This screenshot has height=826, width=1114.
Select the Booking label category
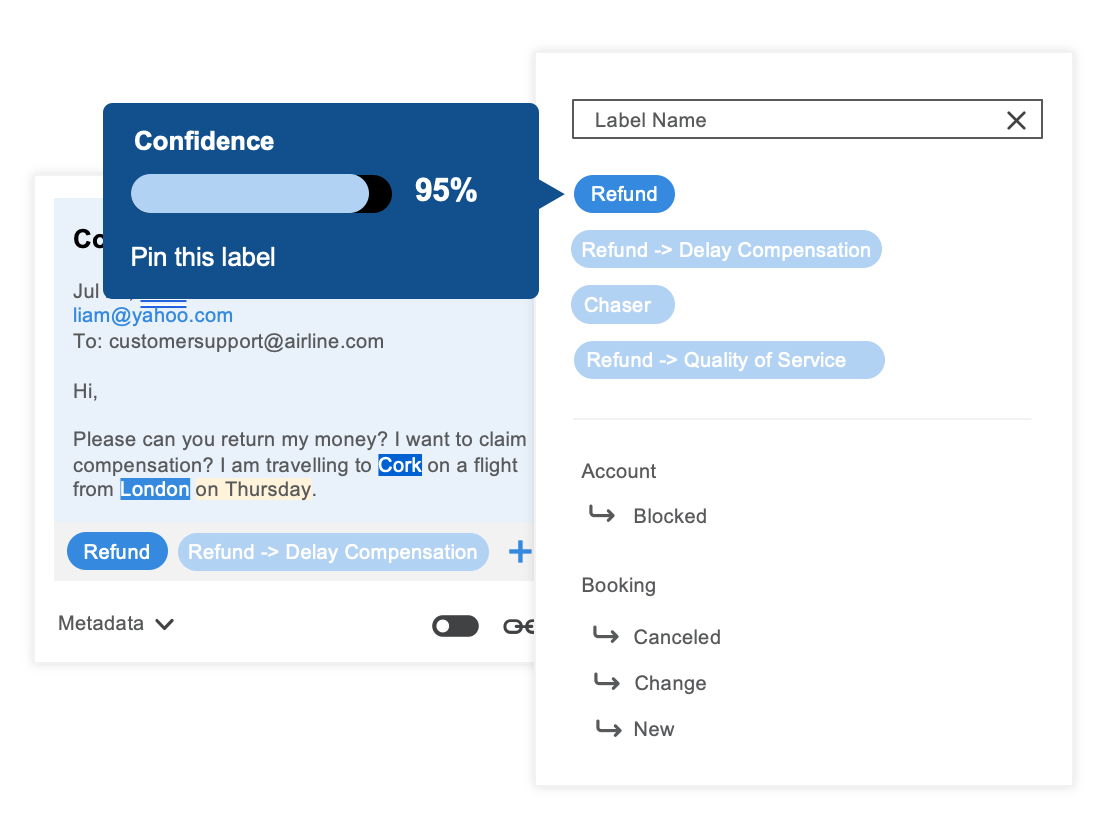coord(618,585)
